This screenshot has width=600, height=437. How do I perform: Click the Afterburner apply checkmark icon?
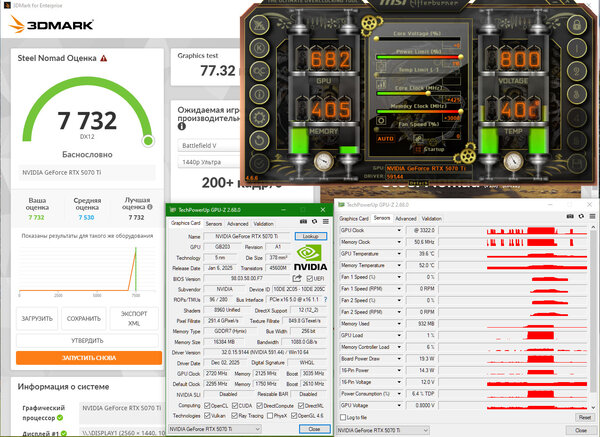click(259, 163)
